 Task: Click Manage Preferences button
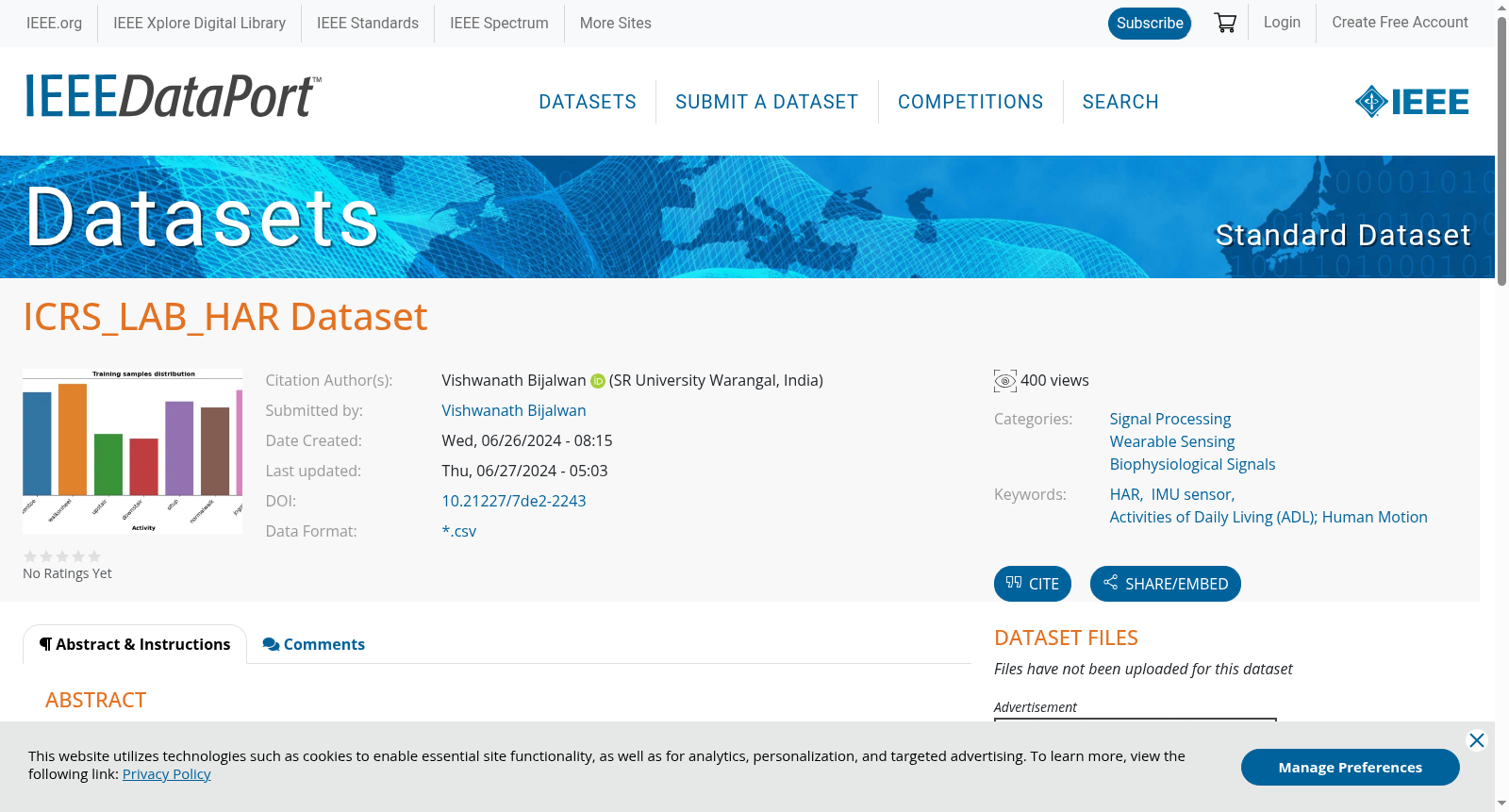(1351, 767)
